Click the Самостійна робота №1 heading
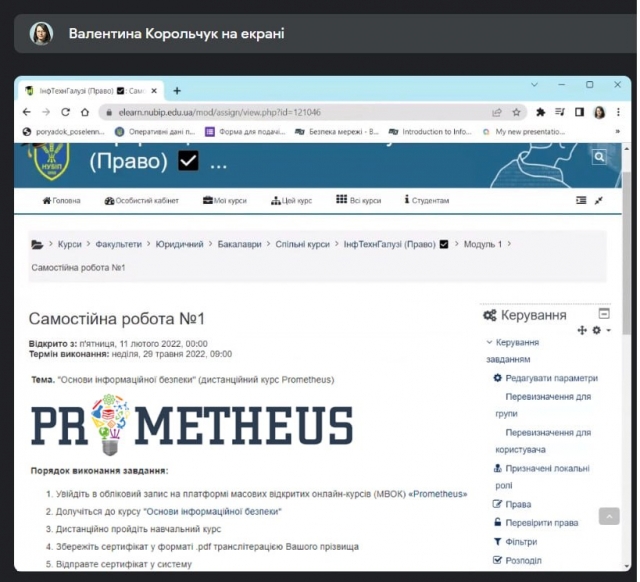The image size is (640, 582). coord(117,319)
